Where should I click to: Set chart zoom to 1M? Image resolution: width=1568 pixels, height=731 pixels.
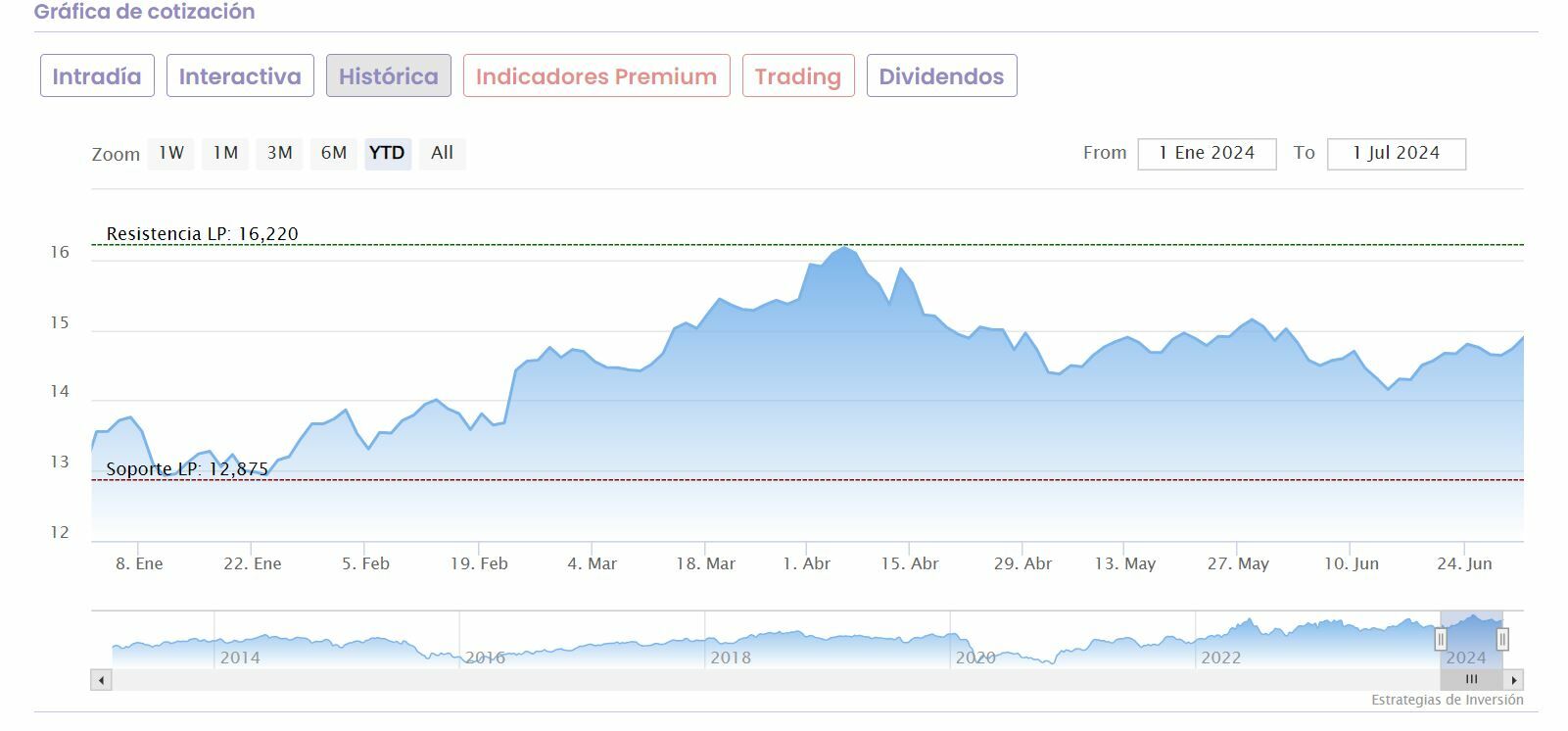[225, 153]
